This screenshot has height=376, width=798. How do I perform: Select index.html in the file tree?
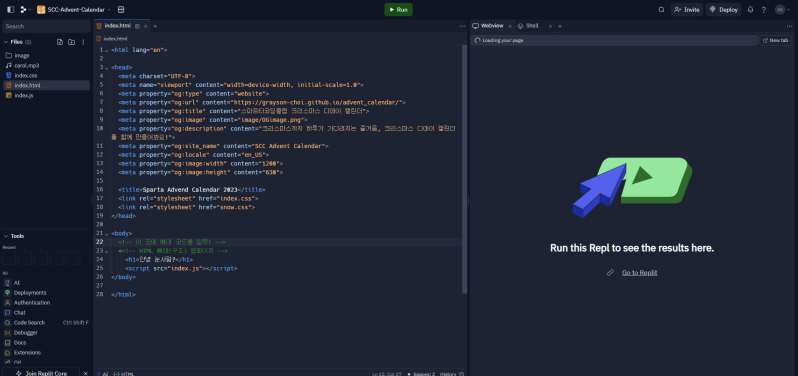(x=46, y=85)
